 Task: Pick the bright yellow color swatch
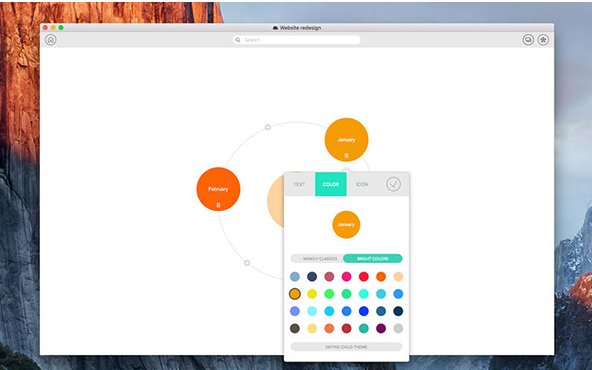tap(312, 294)
